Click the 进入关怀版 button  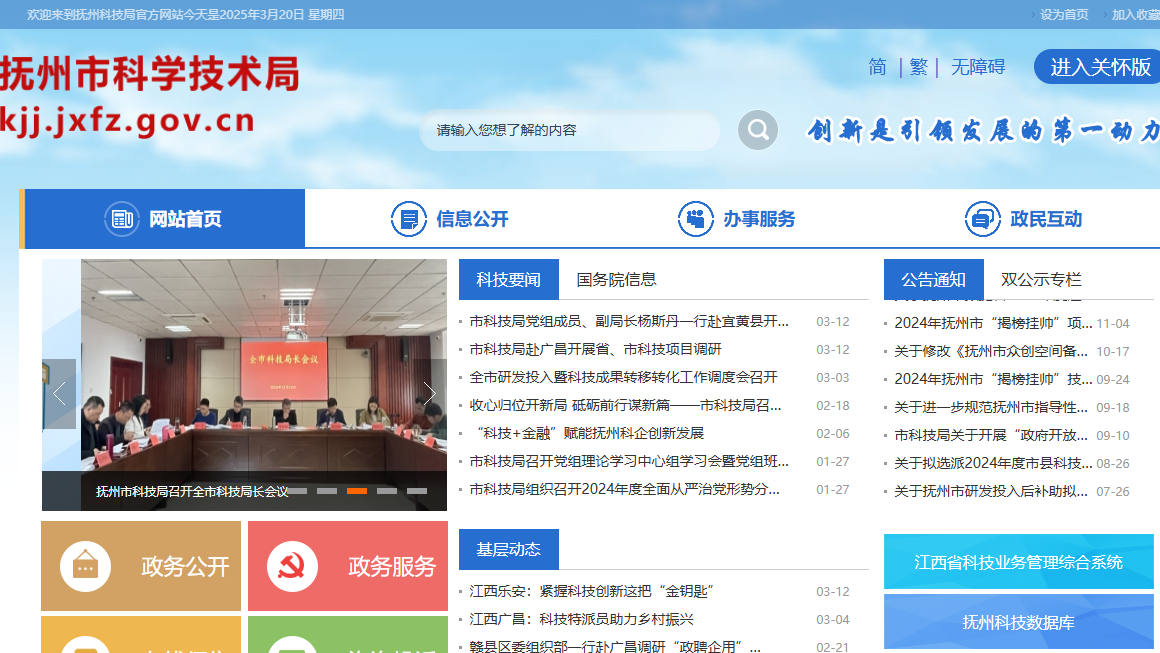pos(1099,67)
